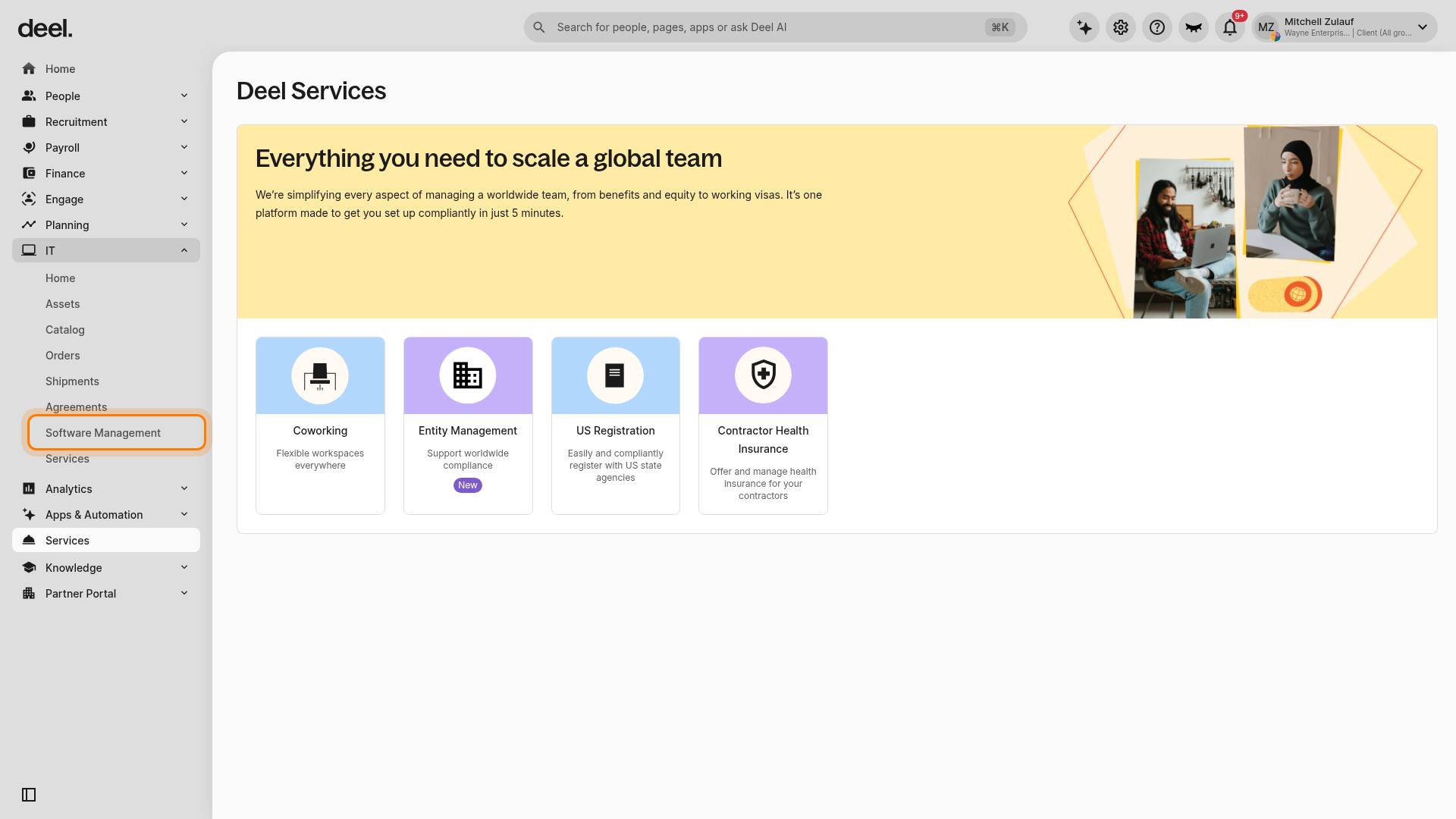Open Shipments under IT
This screenshot has height=819, width=1456.
[72, 381]
